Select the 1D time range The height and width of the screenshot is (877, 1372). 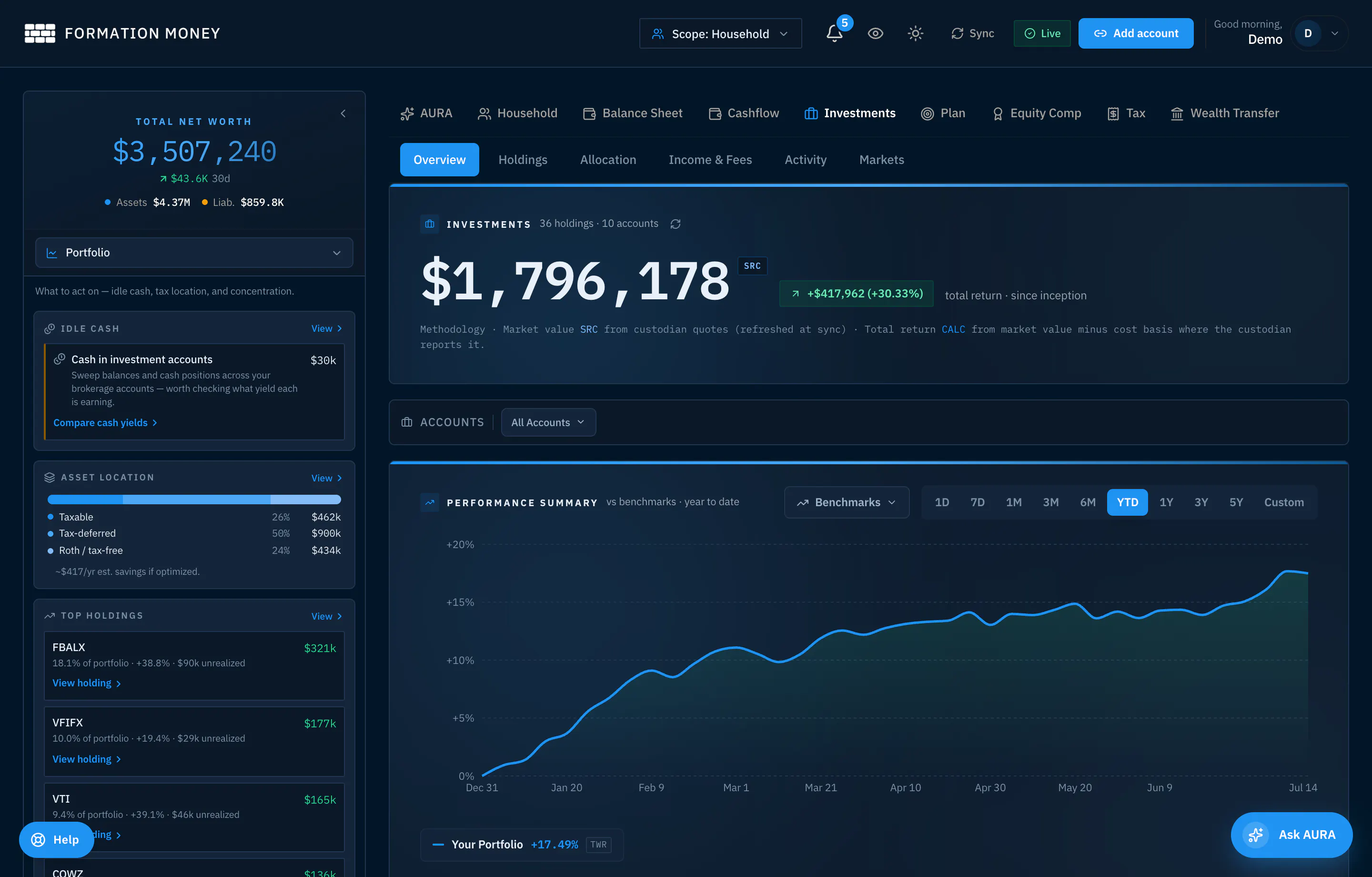(x=942, y=502)
